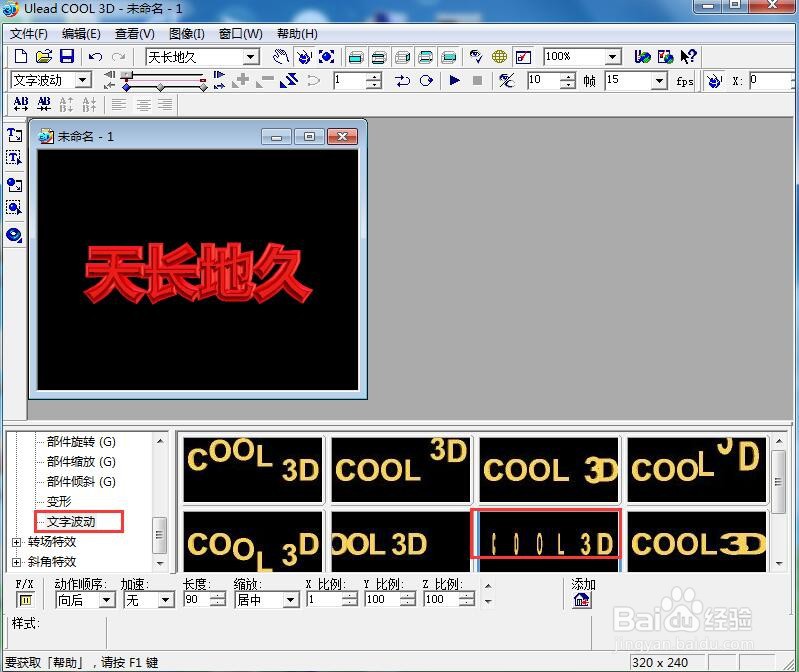Click the Reverse keyframes icon
799x672 pixels.
pos(289,80)
